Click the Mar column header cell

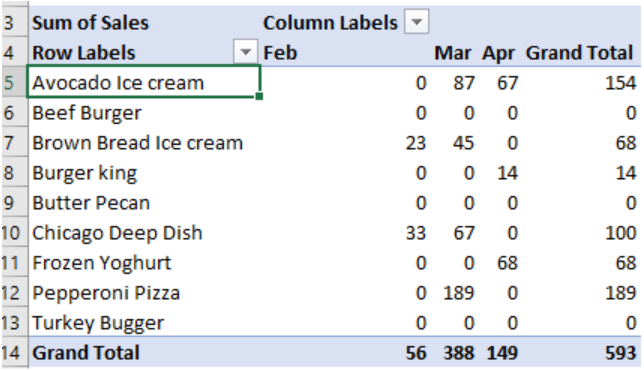[x=453, y=53]
